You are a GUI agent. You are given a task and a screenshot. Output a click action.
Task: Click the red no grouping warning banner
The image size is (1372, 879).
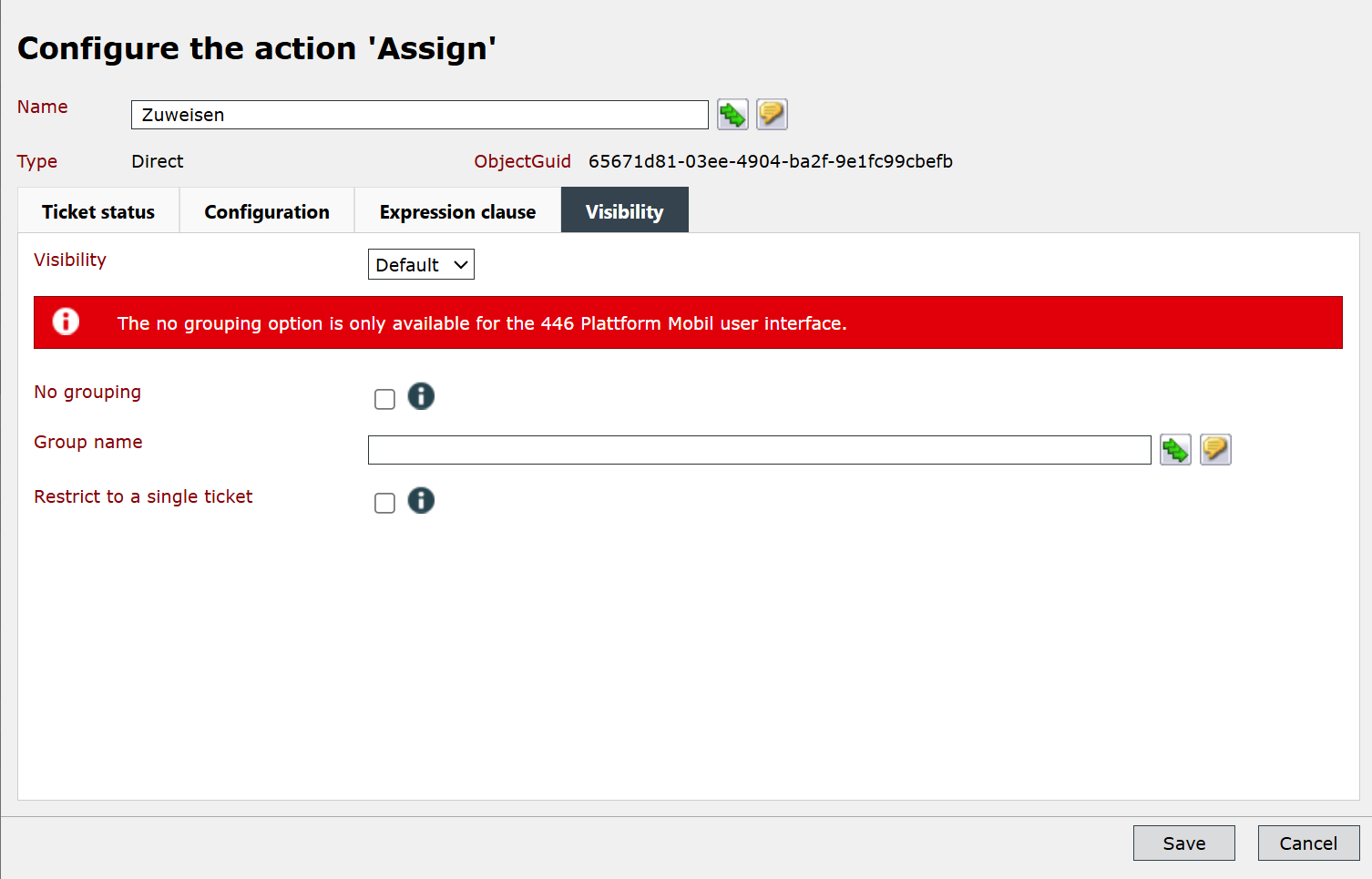coord(688,322)
